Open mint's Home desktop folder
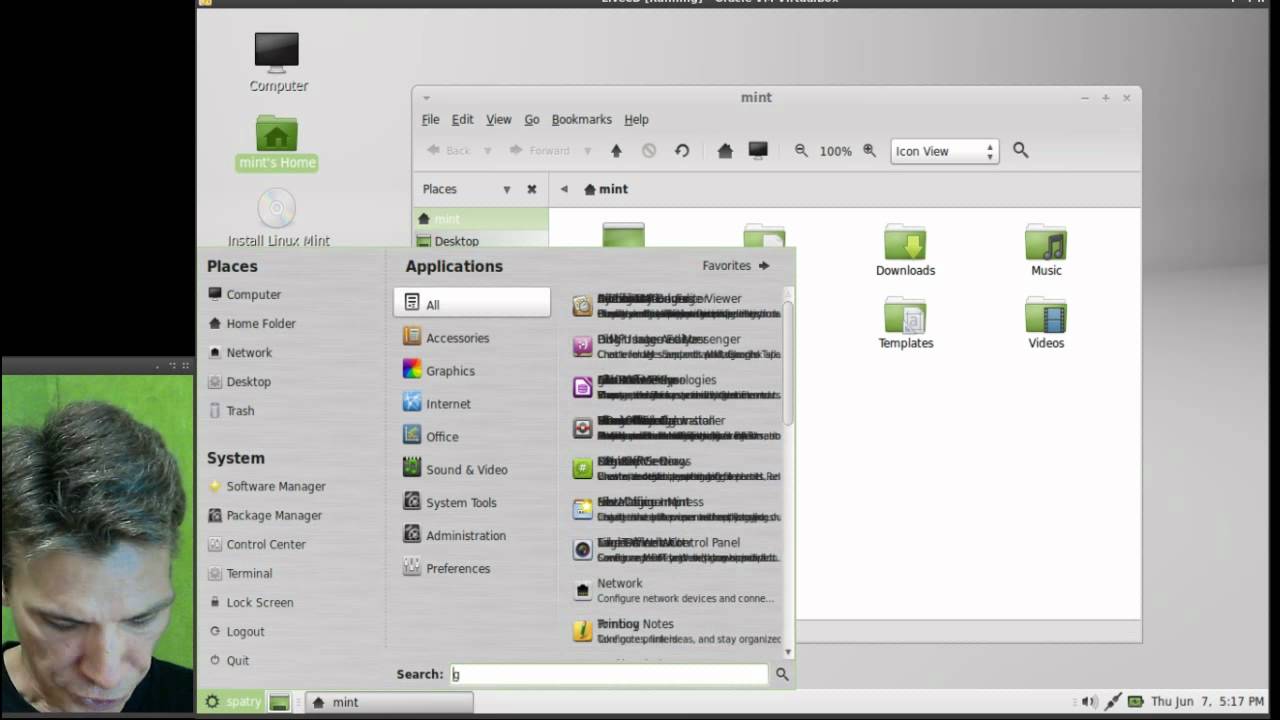The image size is (1280, 720). point(277,142)
